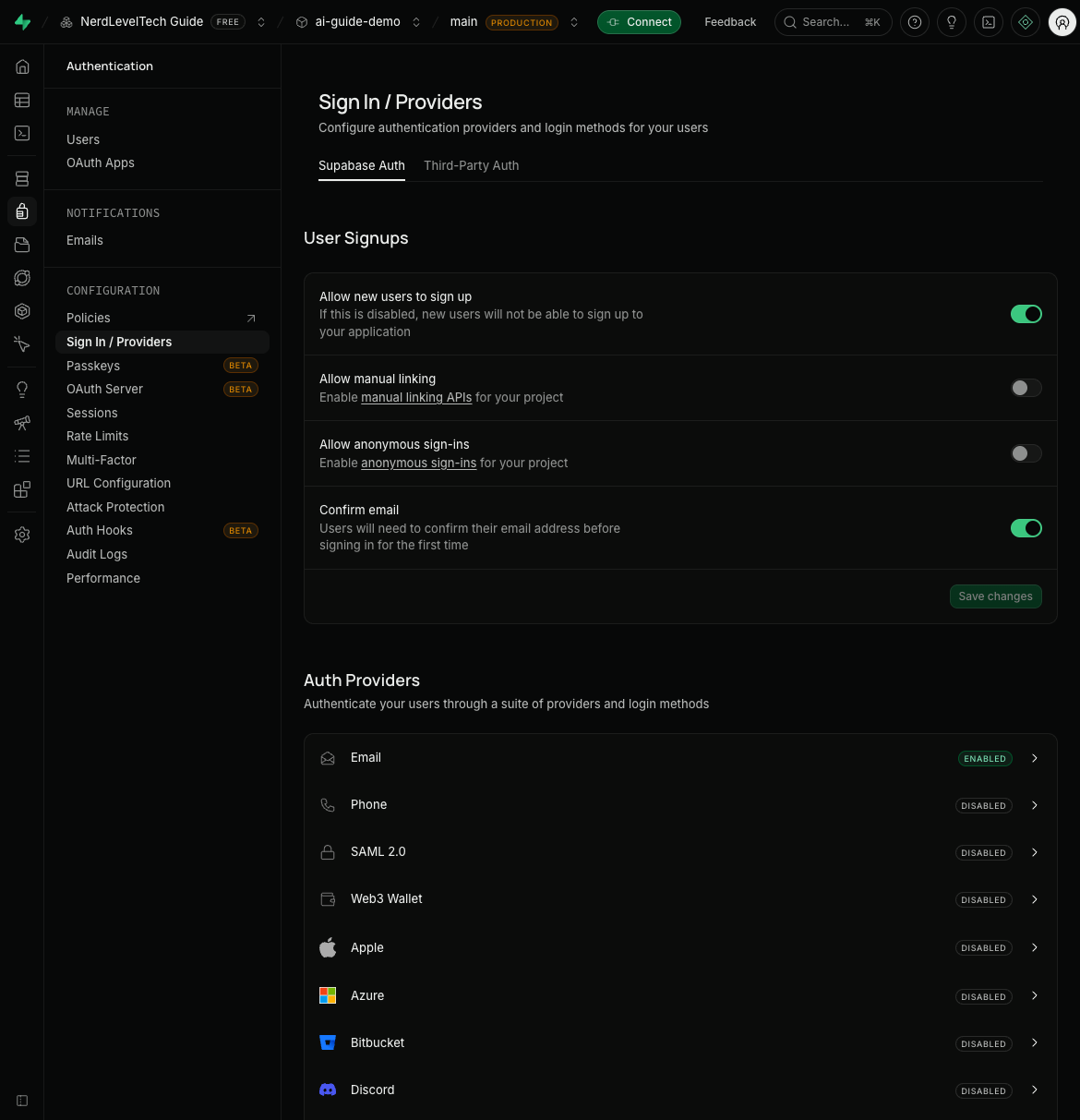The image size is (1080, 1120).
Task: Disable Allow new users to sign up
Action: tap(1026, 314)
